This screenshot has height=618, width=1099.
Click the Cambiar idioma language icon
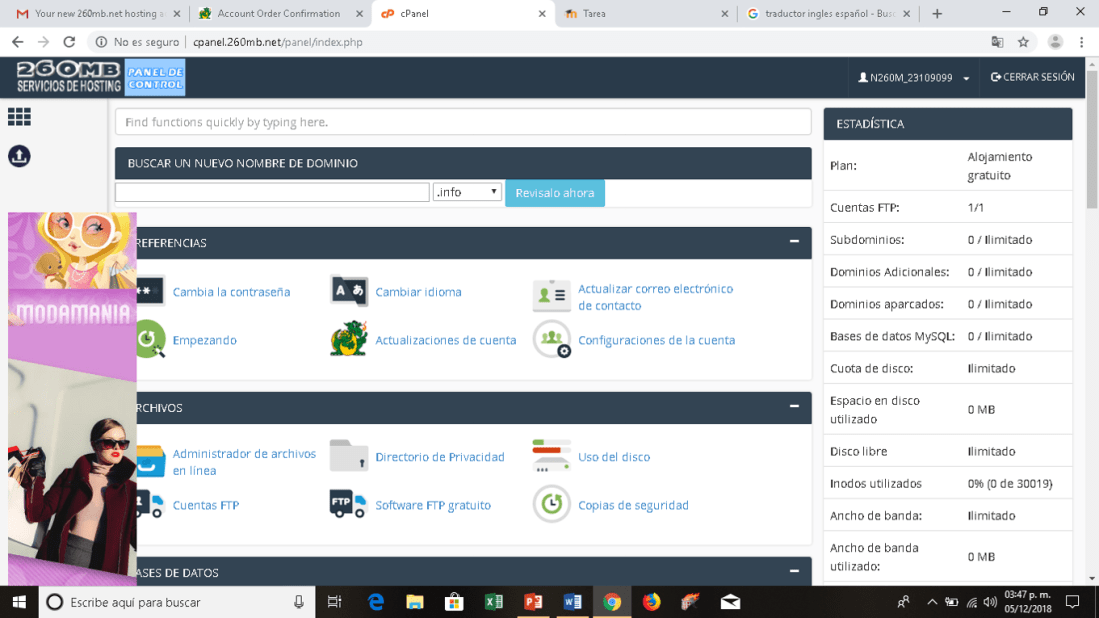[x=349, y=291]
